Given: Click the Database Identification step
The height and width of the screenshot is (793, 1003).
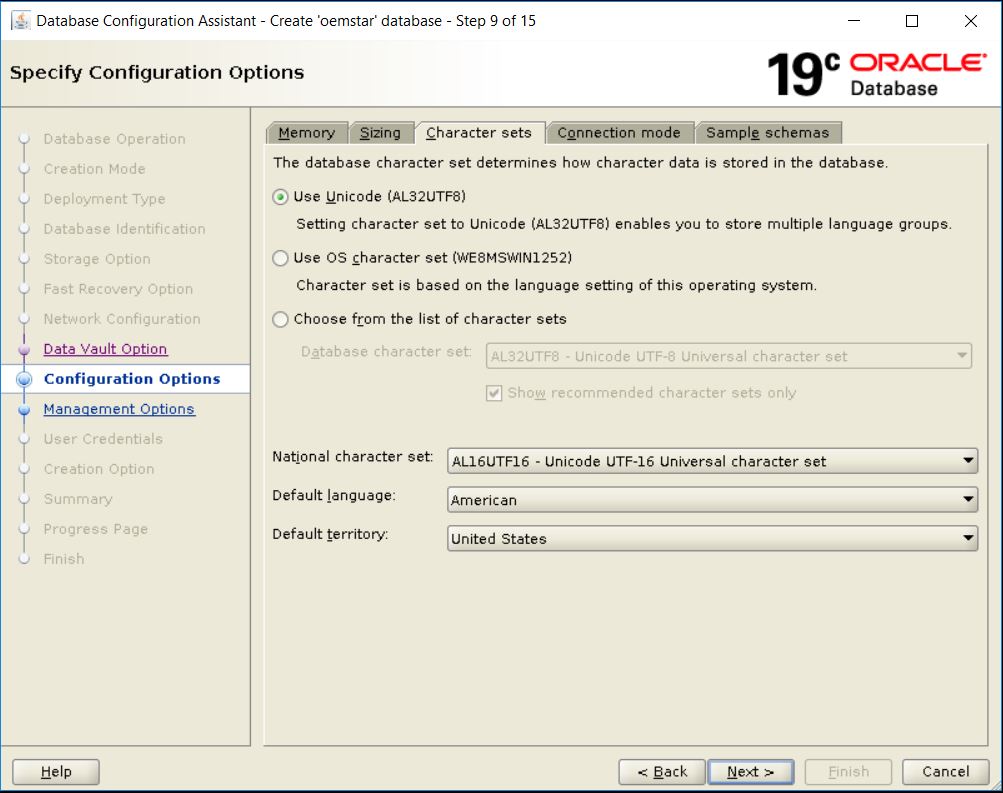Looking at the screenshot, I should pyautogui.click(x=125, y=229).
